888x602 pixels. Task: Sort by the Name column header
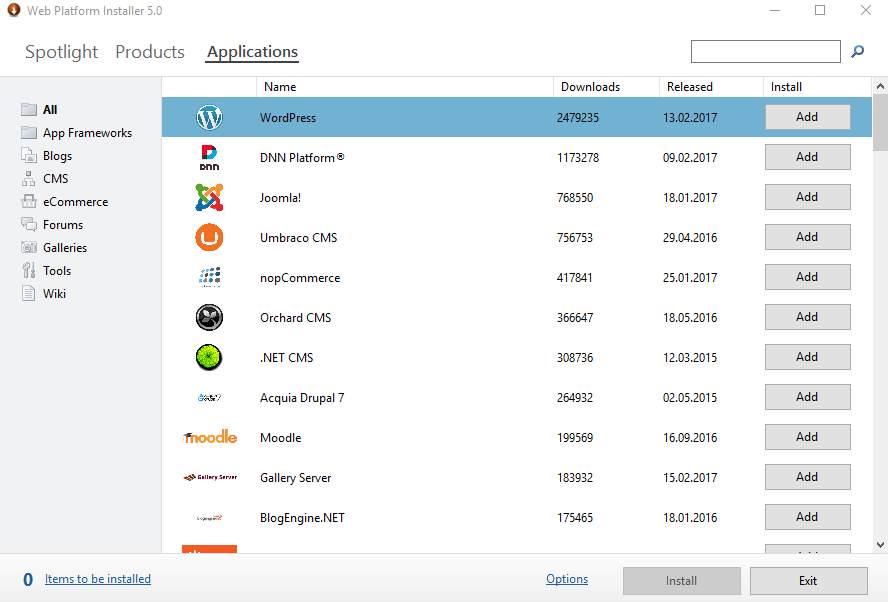(x=404, y=87)
